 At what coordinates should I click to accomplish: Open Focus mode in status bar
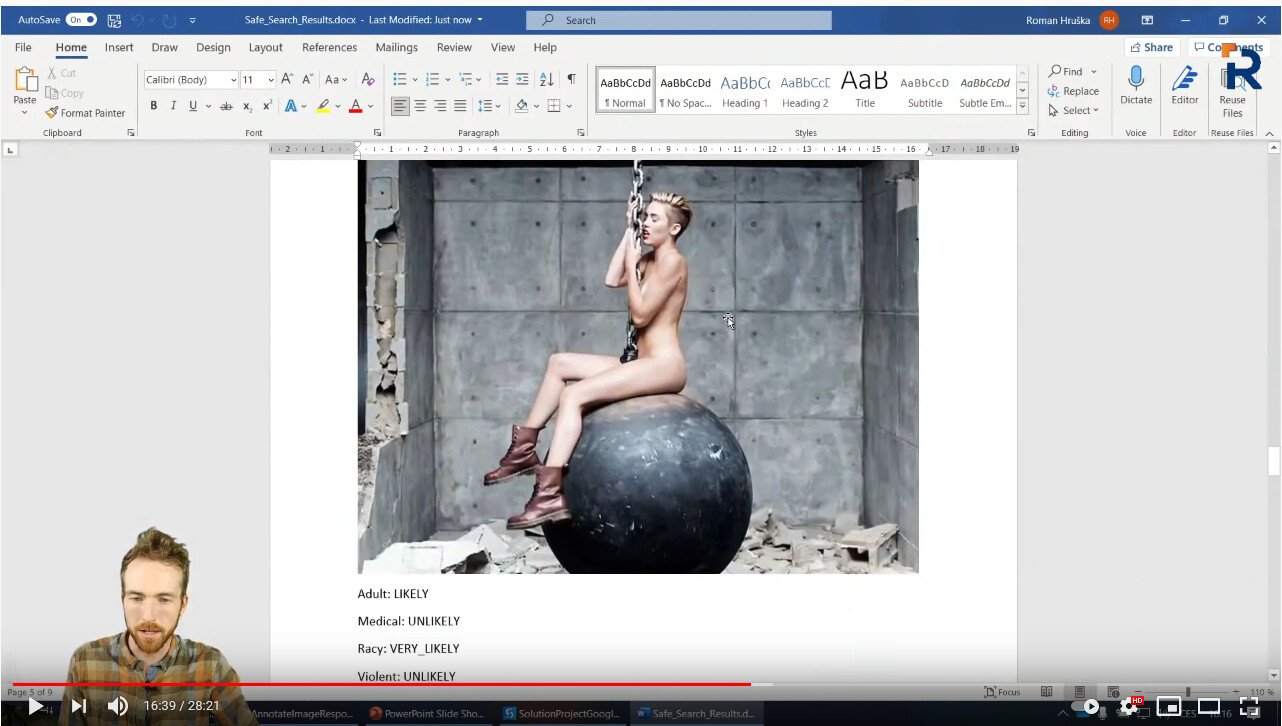pos(1002,692)
